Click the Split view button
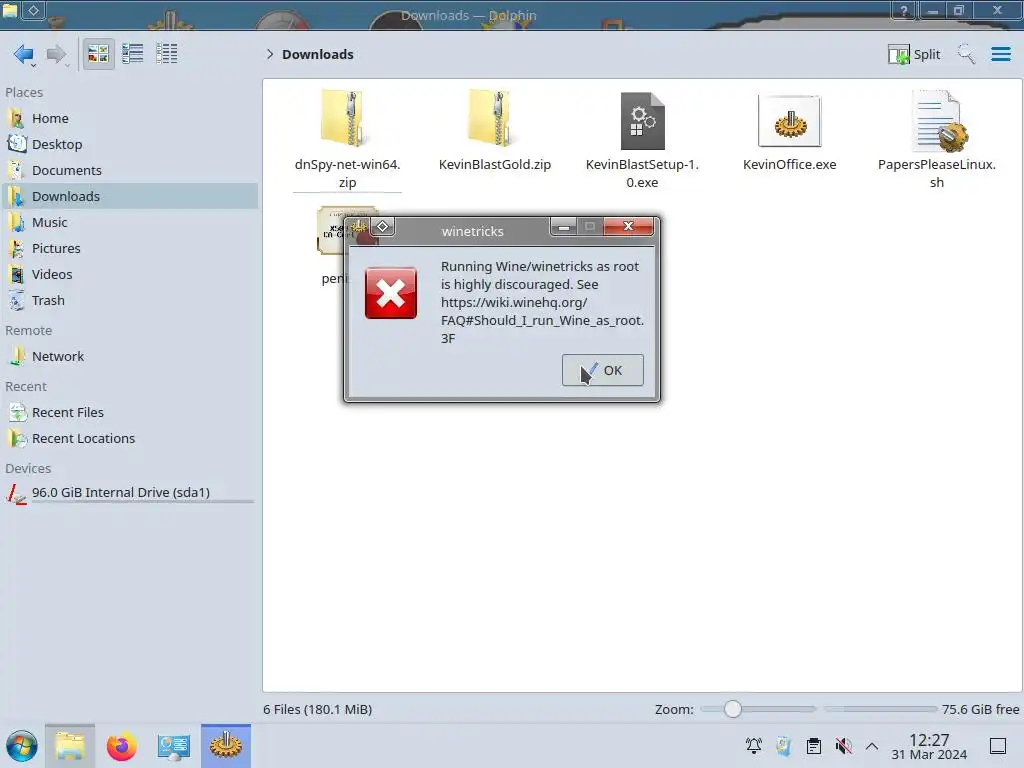The width and height of the screenshot is (1024, 768). [x=914, y=54]
